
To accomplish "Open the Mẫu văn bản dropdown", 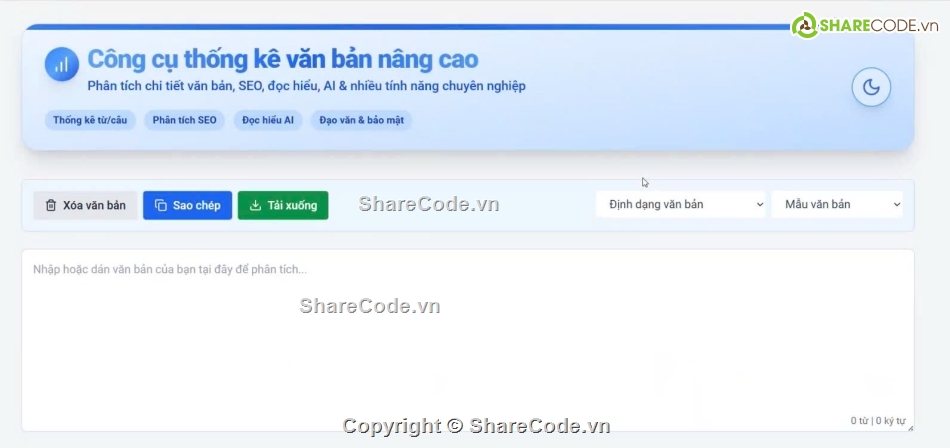I will click(837, 204).
